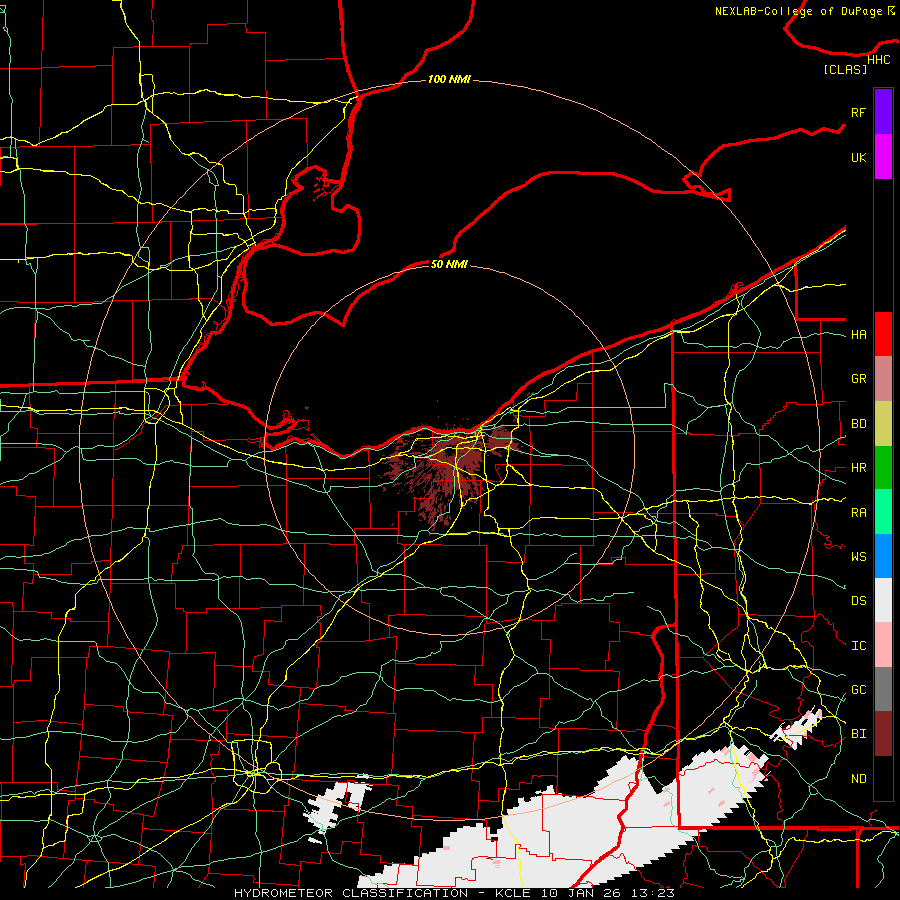
Task: Click the IC pink legend swatch
Action: 883,645
